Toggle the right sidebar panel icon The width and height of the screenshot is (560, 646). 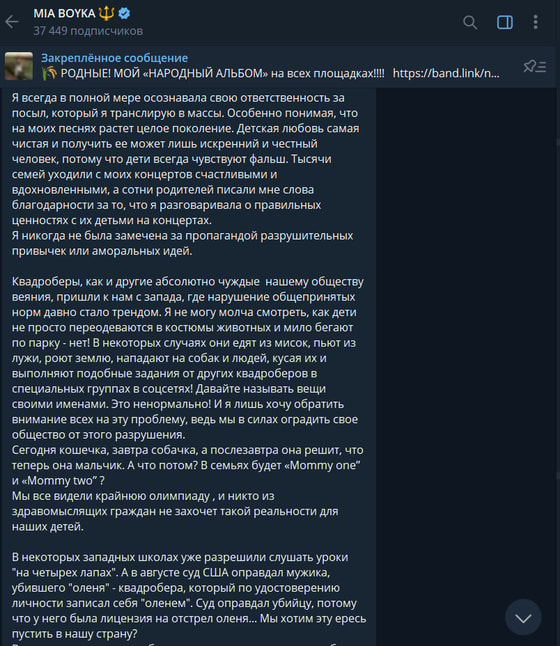tap(505, 22)
